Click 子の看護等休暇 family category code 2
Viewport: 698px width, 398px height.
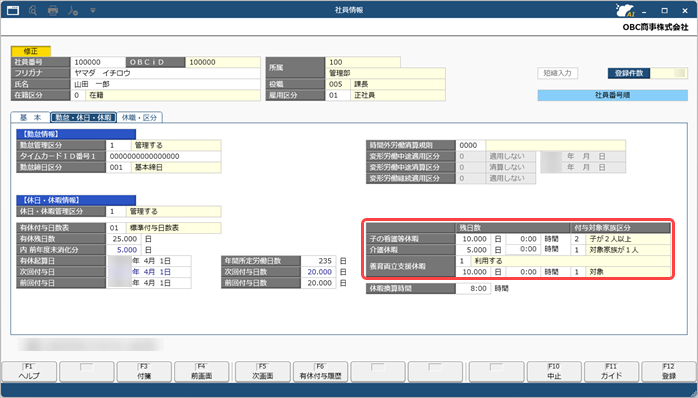coord(577,239)
